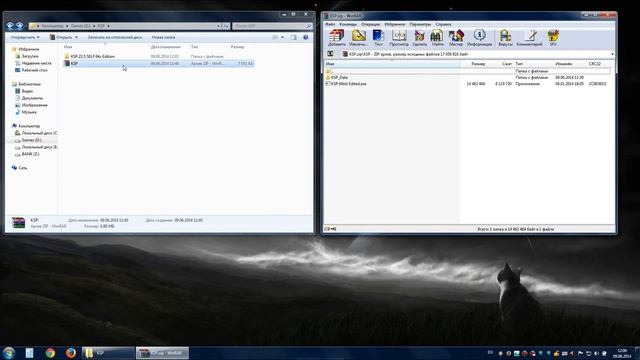Click the Просмотр (View) icon in WinRAR
This screenshot has width=640, height=360.
point(399,38)
